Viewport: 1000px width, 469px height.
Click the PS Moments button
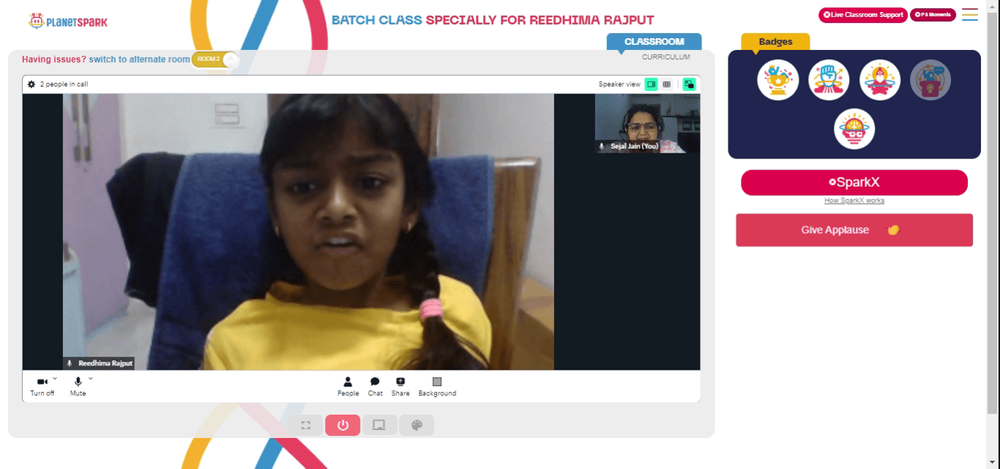coord(933,15)
